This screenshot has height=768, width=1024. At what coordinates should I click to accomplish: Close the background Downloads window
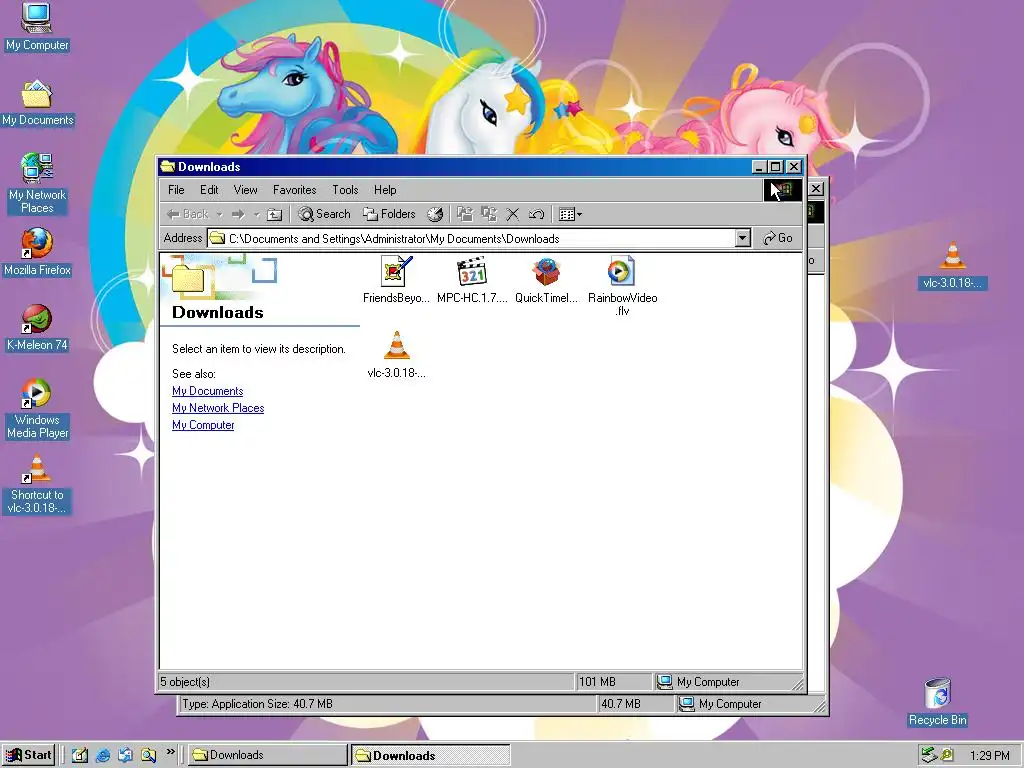[x=816, y=189]
